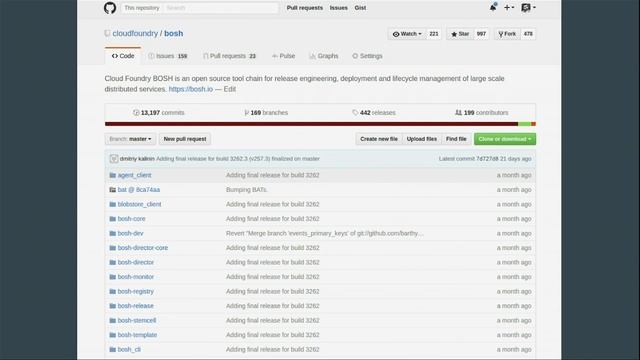Click the 478 forks count

click(528, 34)
